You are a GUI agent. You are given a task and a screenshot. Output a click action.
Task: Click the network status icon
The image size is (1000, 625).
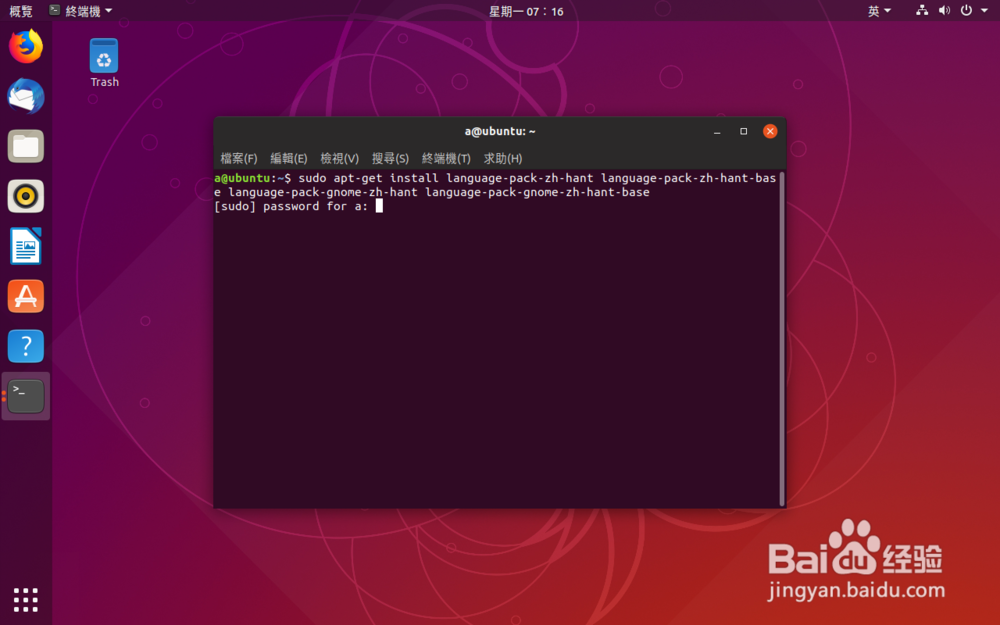pyautogui.click(x=922, y=10)
